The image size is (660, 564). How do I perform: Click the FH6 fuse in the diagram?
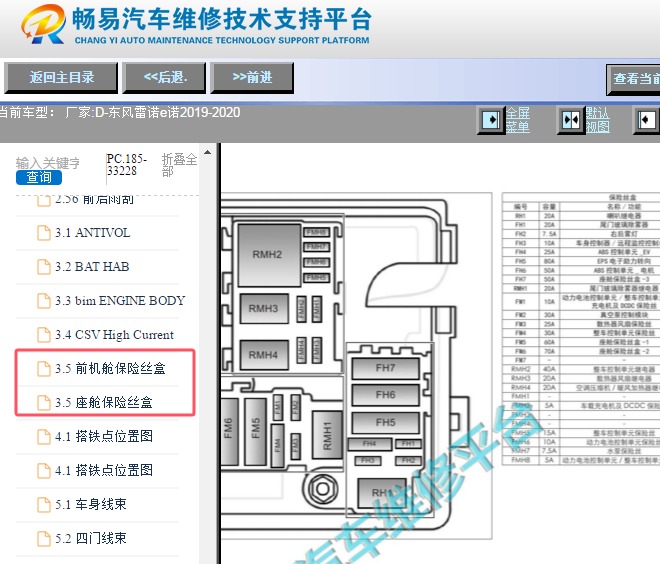tap(386, 395)
